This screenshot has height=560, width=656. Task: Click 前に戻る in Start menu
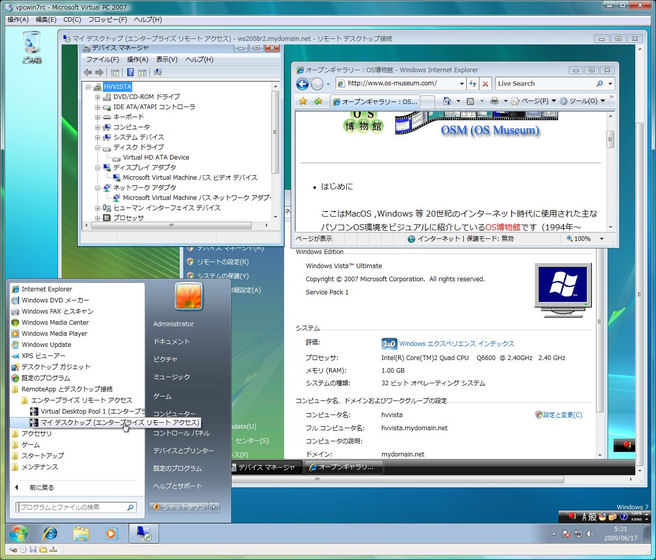[41, 488]
